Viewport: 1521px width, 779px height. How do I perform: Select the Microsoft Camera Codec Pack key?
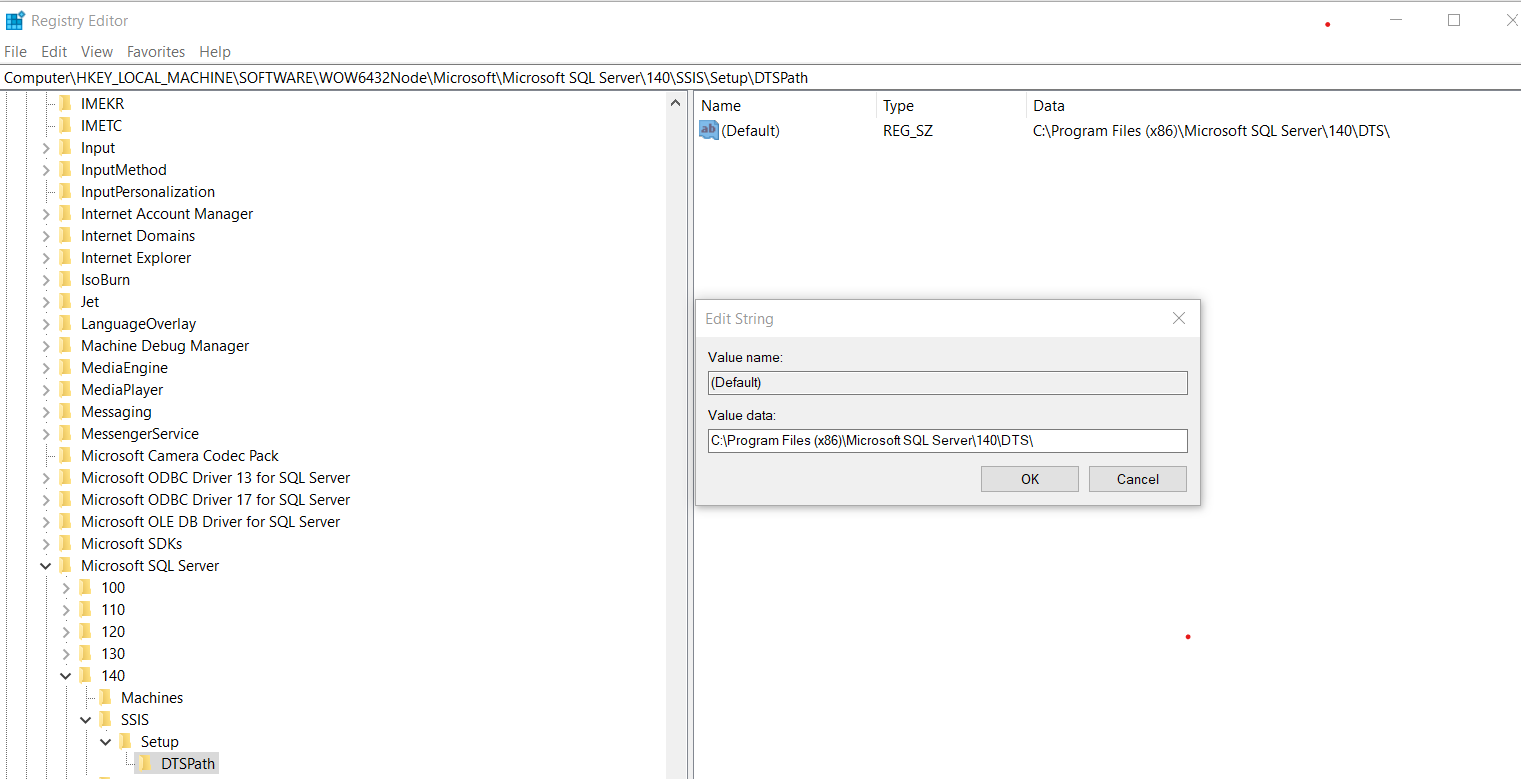tap(180, 455)
